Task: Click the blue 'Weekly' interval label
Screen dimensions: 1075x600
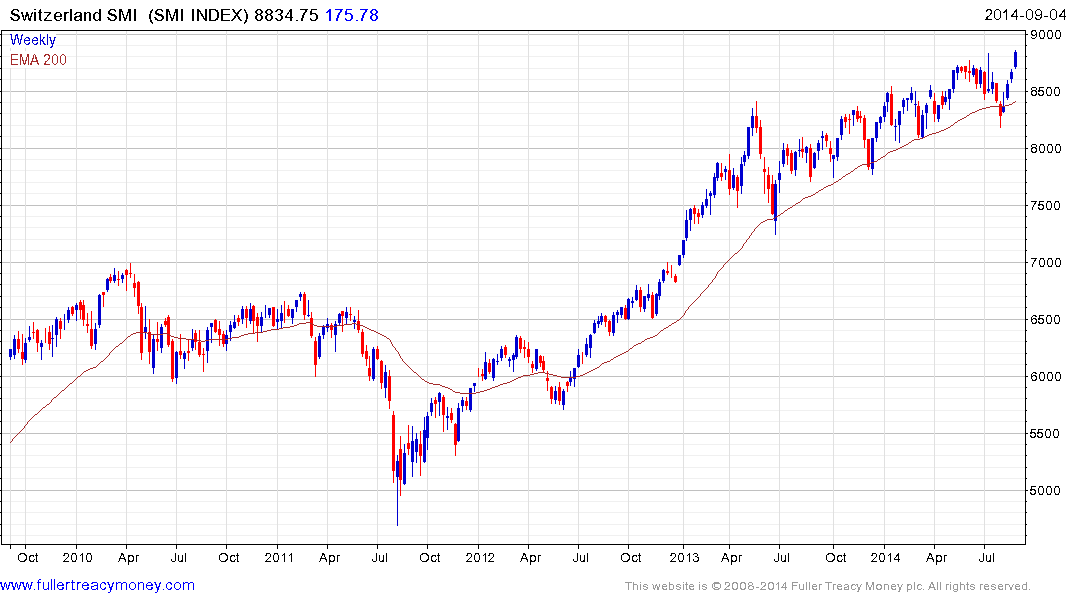Action: pyautogui.click(x=33, y=40)
